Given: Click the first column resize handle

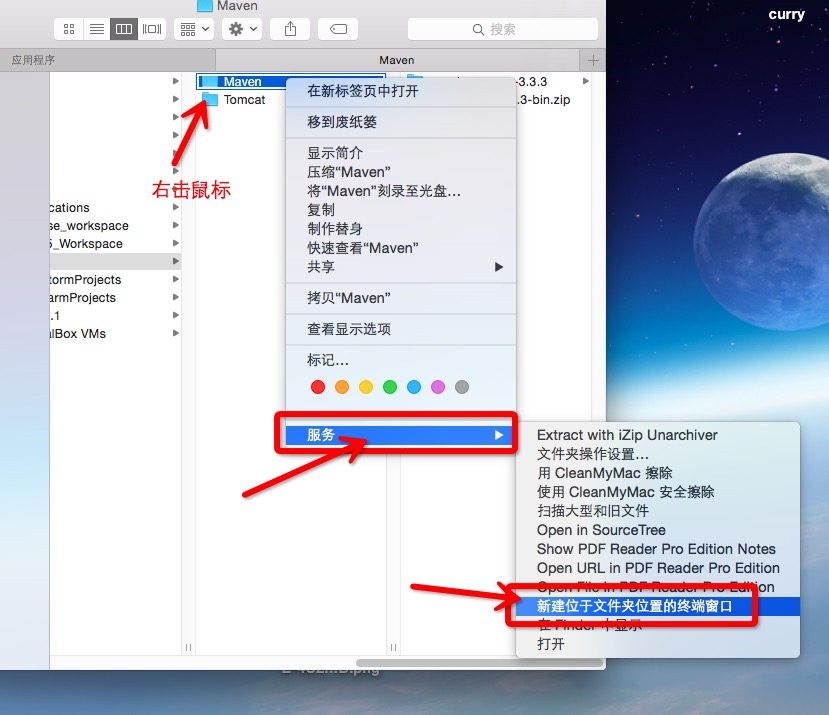Looking at the screenshot, I should click(188, 647).
